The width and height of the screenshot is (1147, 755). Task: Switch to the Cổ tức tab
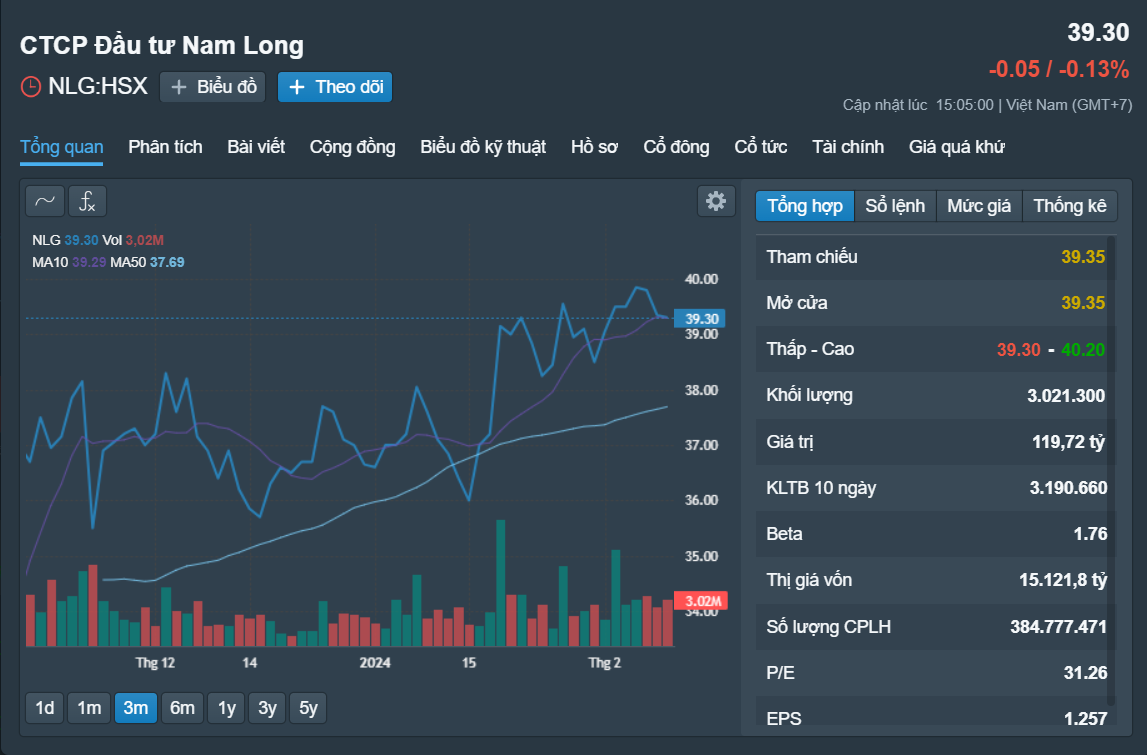tap(761, 147)
